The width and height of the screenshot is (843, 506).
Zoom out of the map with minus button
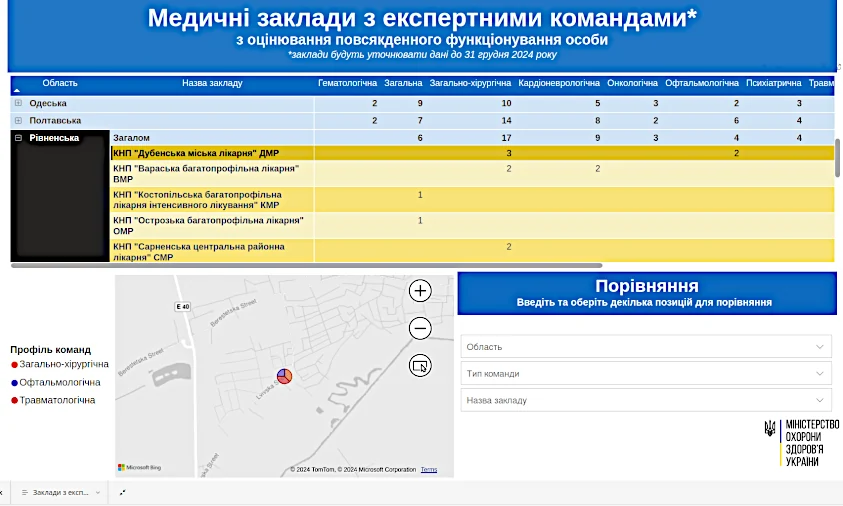tap(420, 329)
